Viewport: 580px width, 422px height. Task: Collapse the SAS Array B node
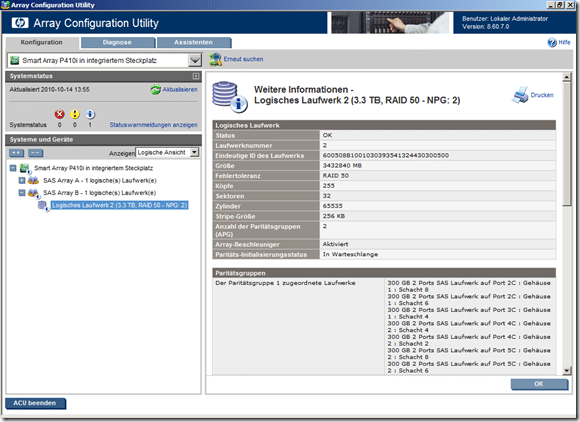tap(22, 193)
